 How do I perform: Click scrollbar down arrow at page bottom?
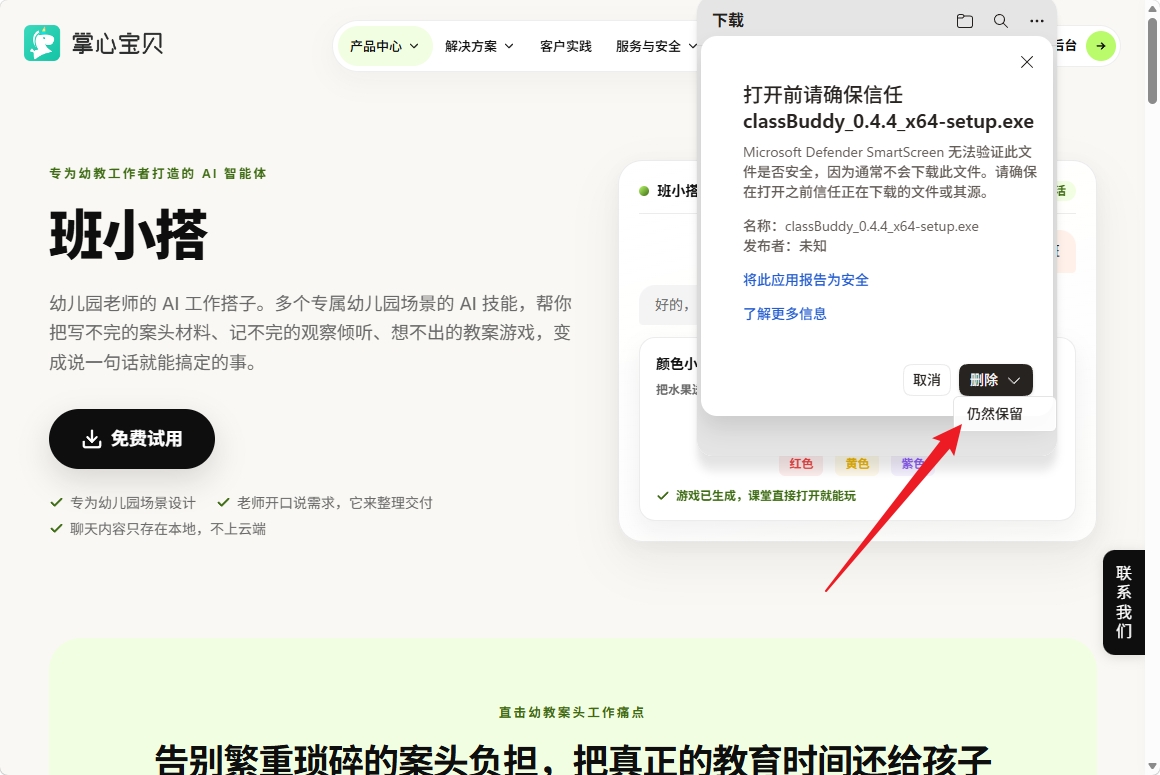[1152, 767]
